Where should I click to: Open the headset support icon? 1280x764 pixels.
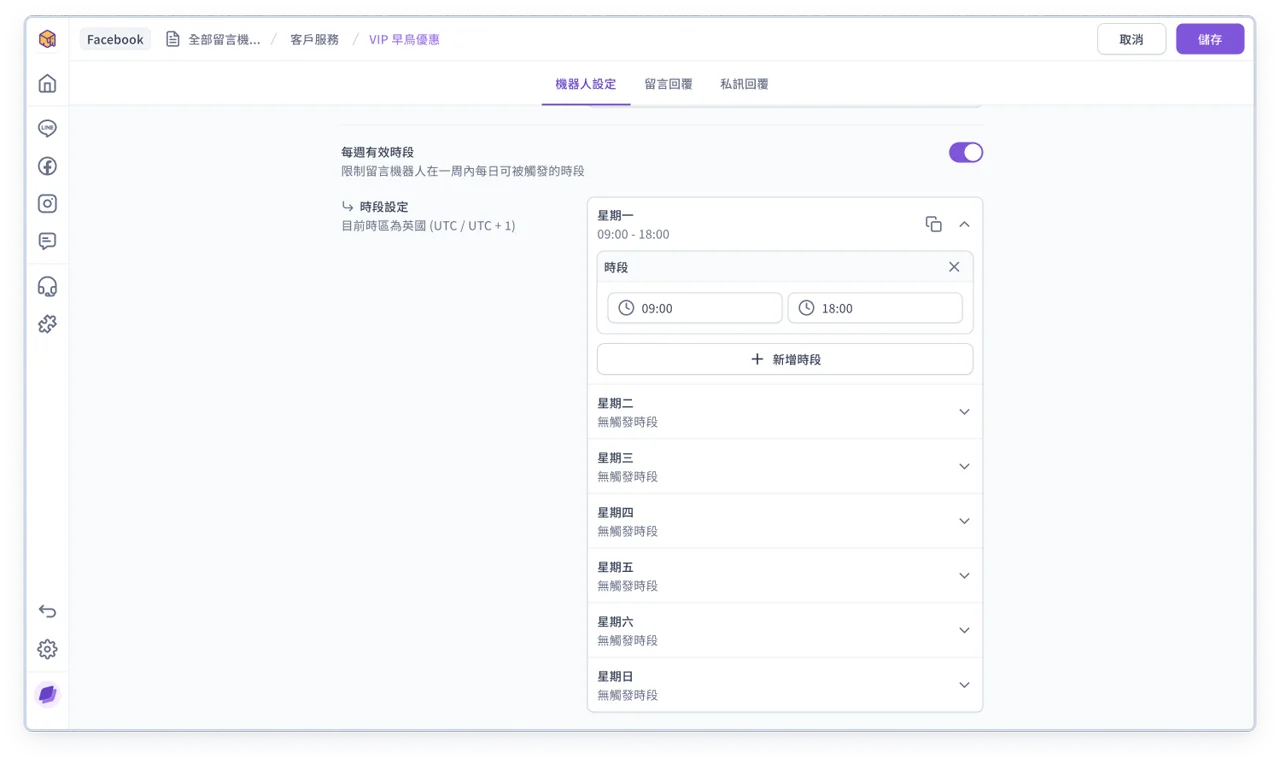click(47, 287)
